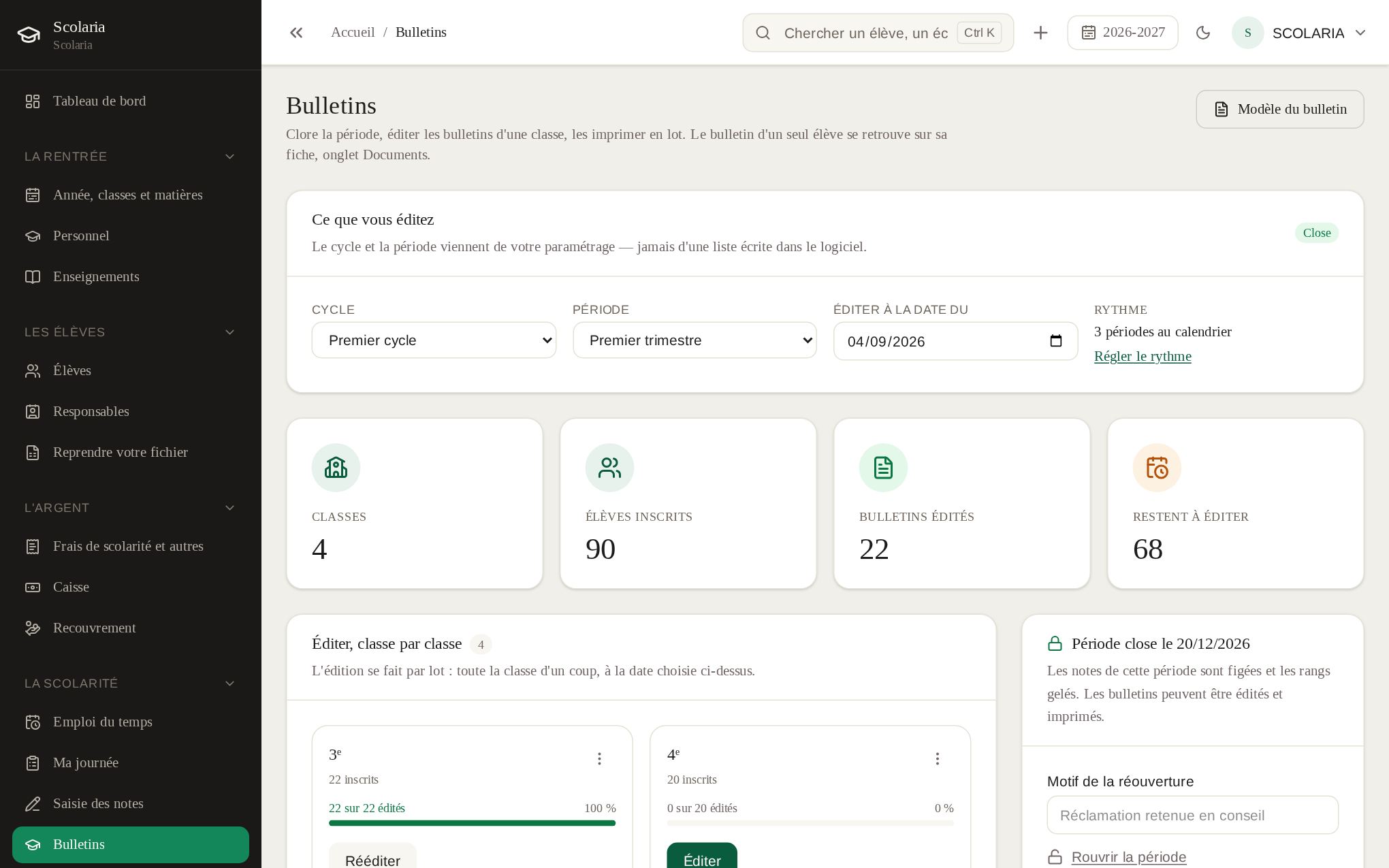
Task: Open the three-dot menu for class 3e
Action: point(599,758)
